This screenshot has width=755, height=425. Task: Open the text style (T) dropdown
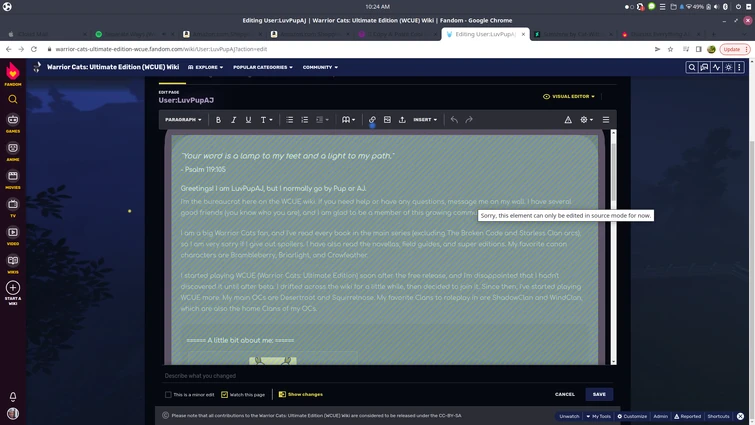(266, 120)
